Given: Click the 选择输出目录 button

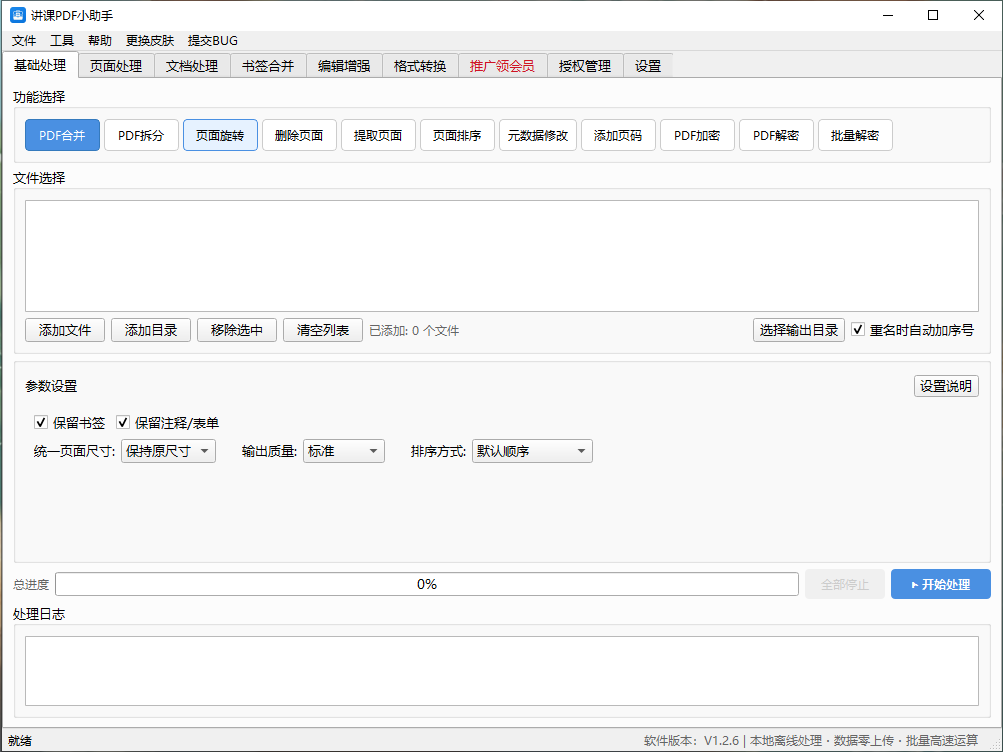Looking at the screenshot, I should (799, 331).
